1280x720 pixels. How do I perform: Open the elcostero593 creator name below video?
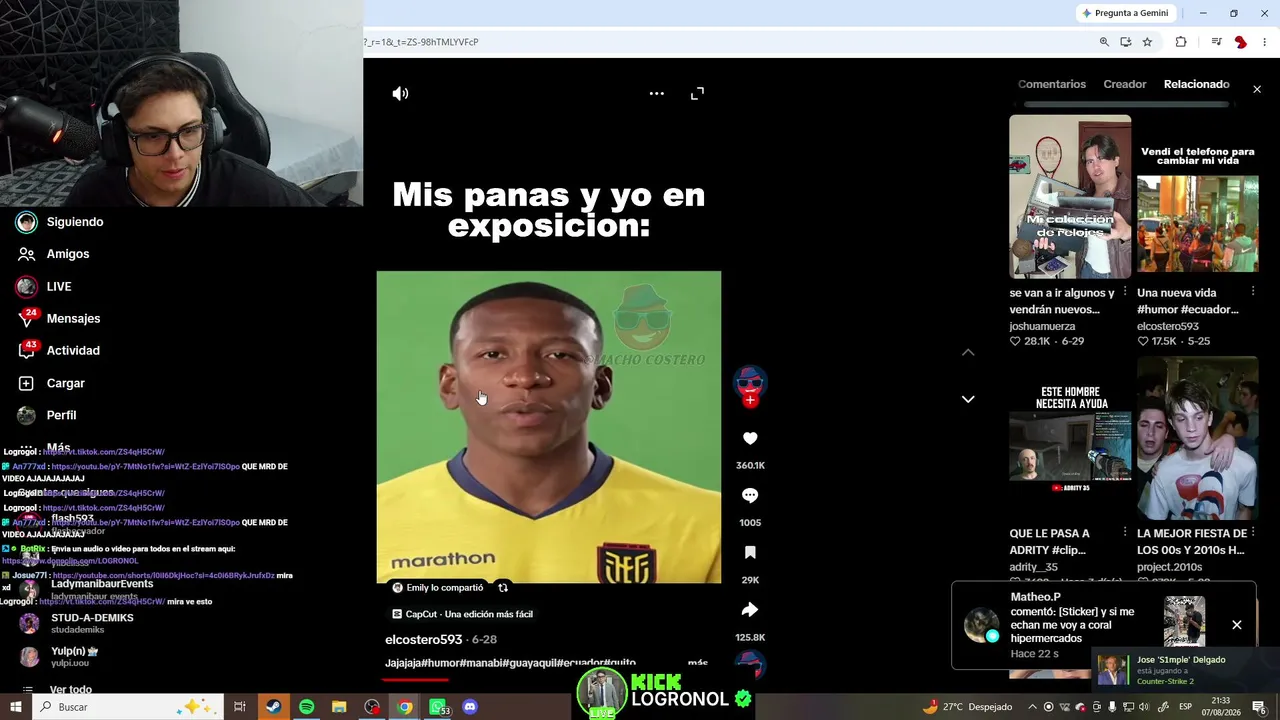[x=423, y=640]
